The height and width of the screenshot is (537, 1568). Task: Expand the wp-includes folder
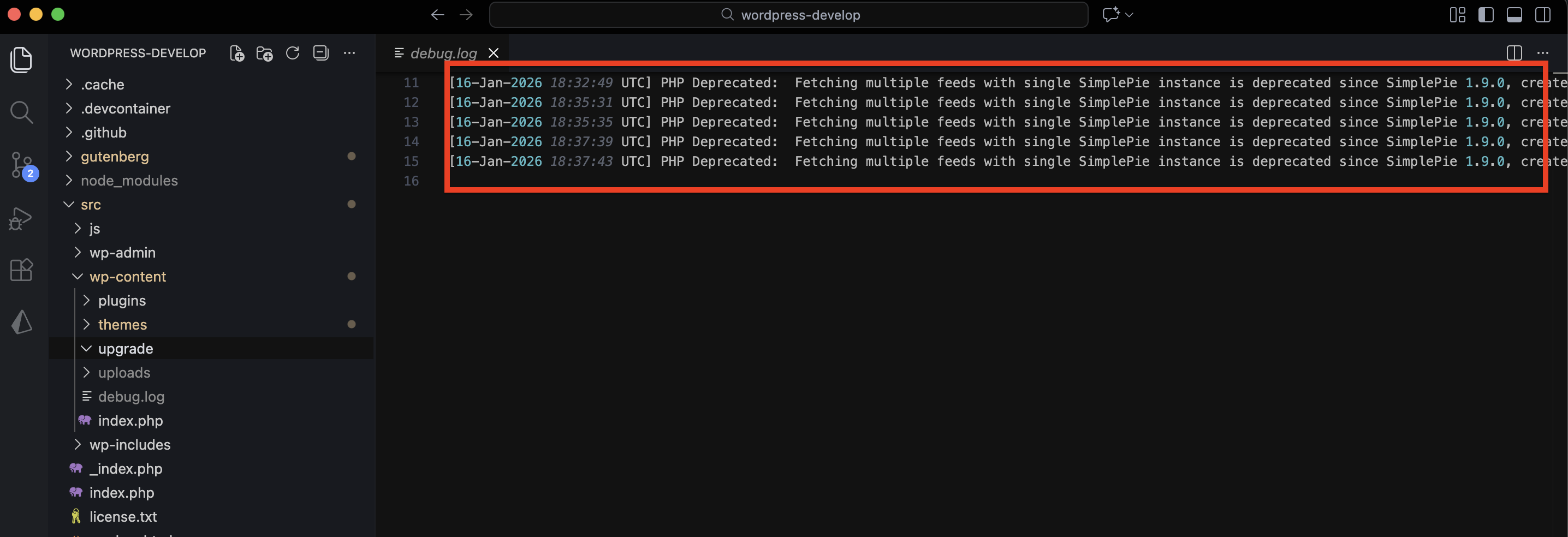pyautogui.click(x=129, y=445)
